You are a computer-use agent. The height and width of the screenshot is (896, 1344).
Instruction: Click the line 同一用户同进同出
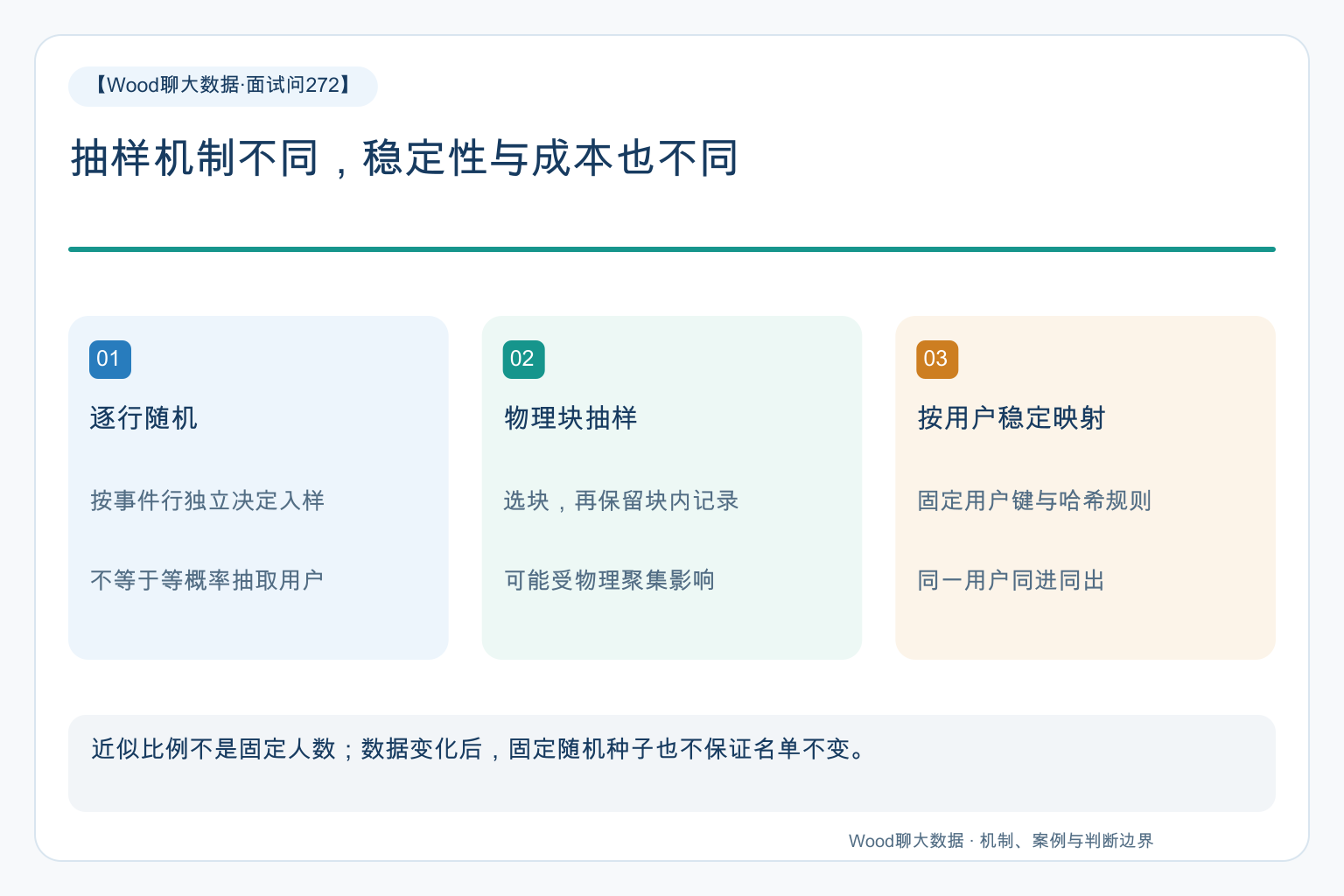click(x=1011, y=580)
